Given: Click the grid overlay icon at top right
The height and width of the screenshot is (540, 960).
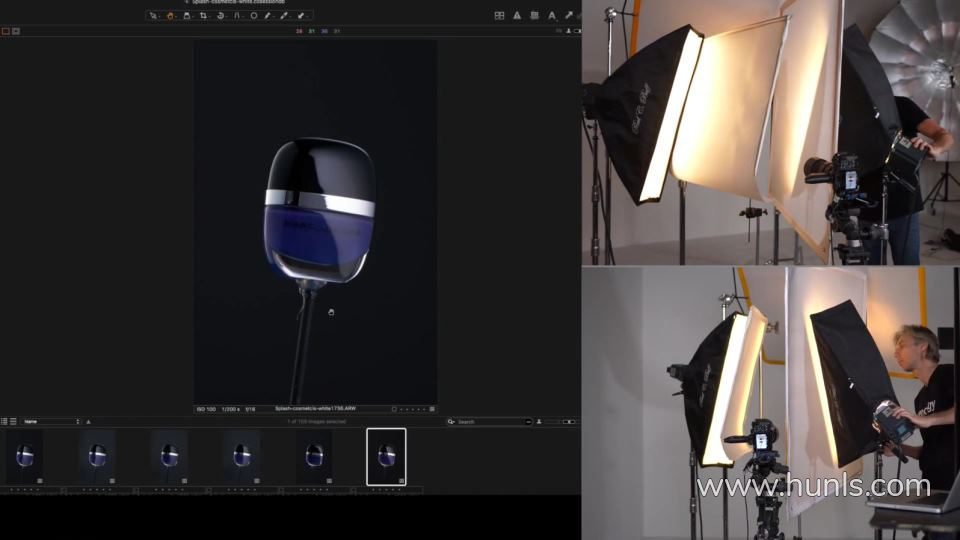Looking at the screenshot, I should [499, 16].
